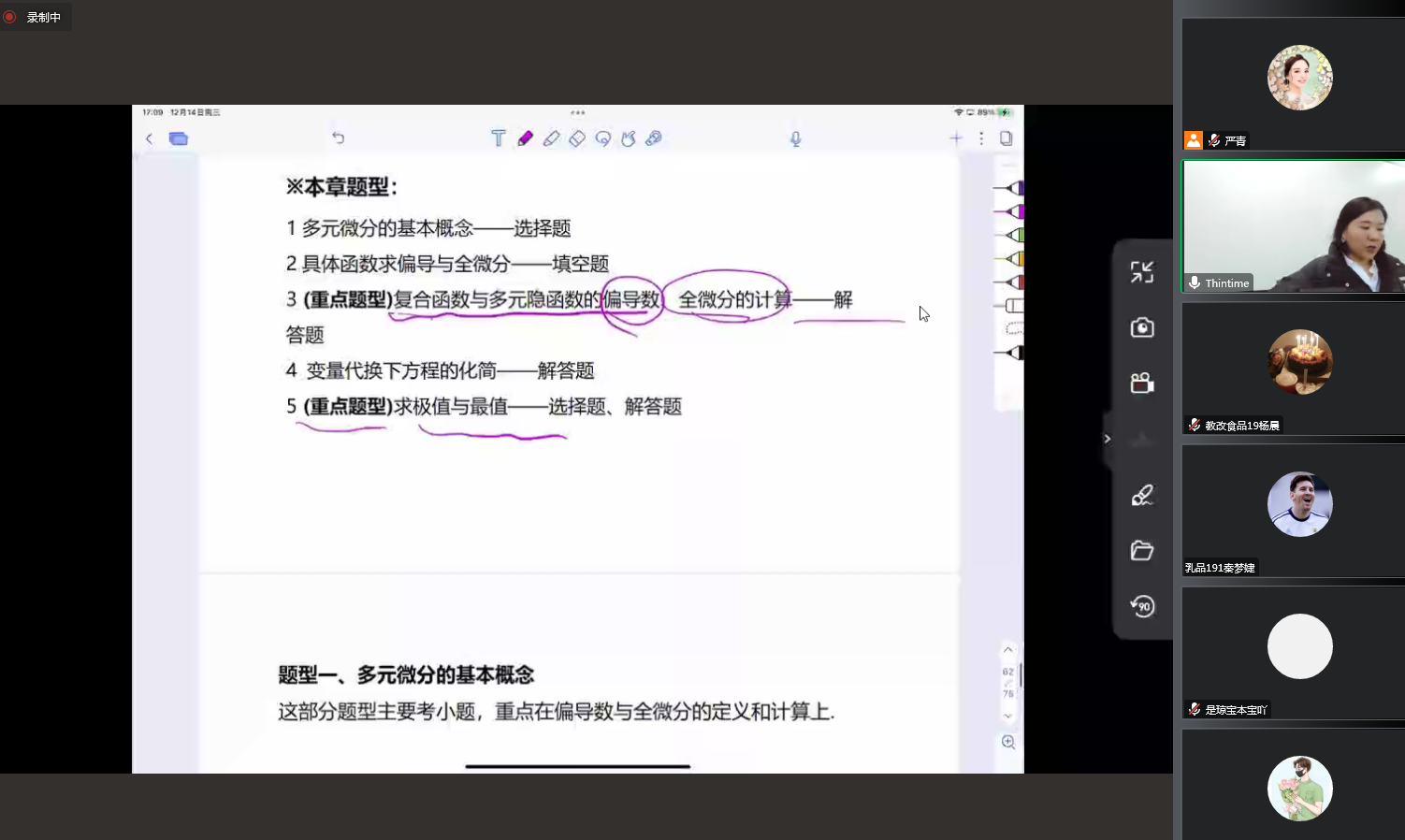The width and height of the screenshot is (1405, 840).
Task: Go back using the left chevron
Action: [150, 138]
